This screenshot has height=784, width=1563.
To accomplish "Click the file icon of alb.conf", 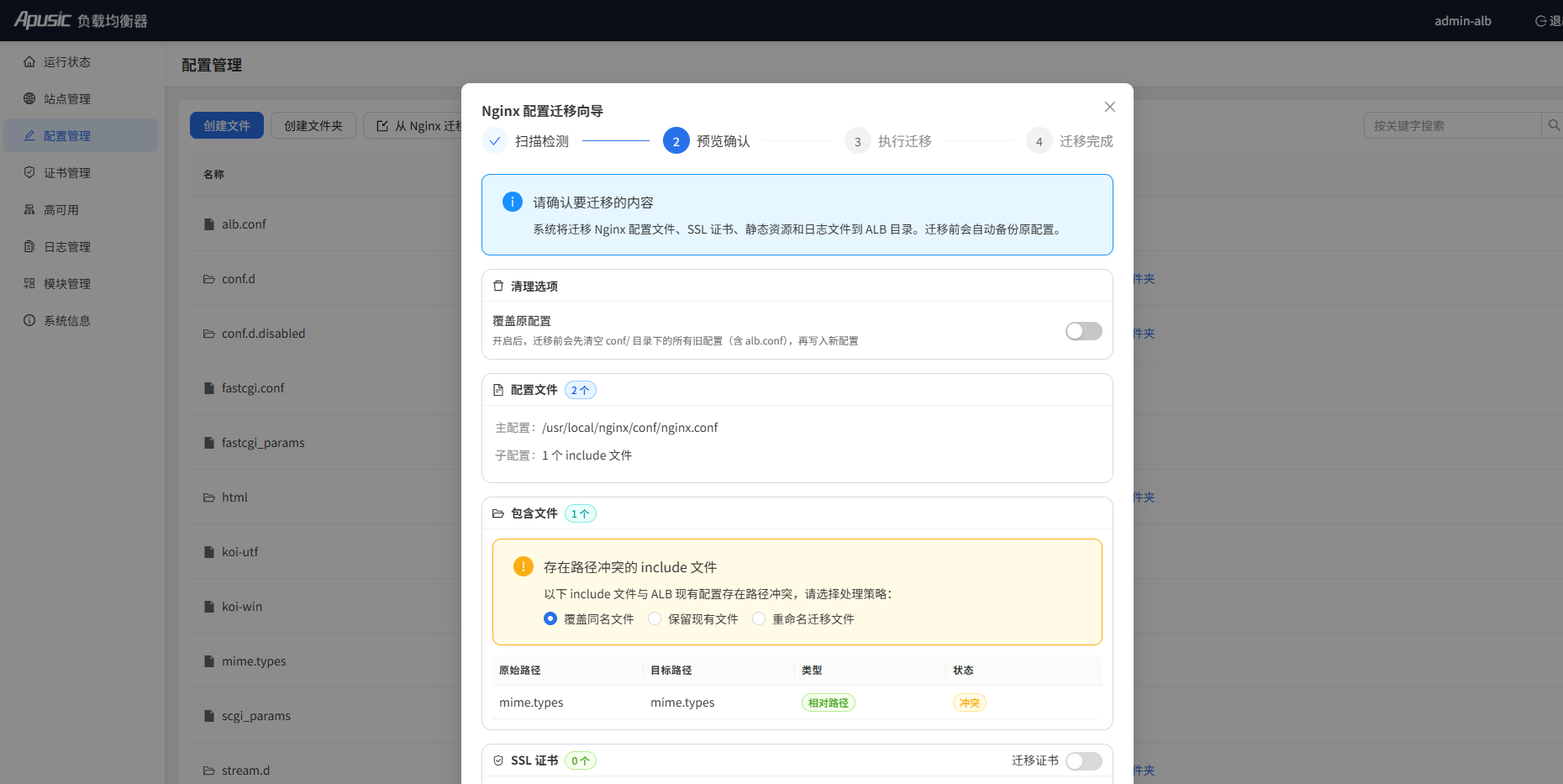I will click(209, 224).
